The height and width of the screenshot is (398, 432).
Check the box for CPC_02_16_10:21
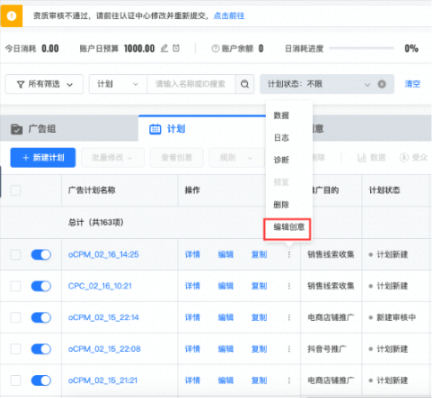[x=16, y=286]
